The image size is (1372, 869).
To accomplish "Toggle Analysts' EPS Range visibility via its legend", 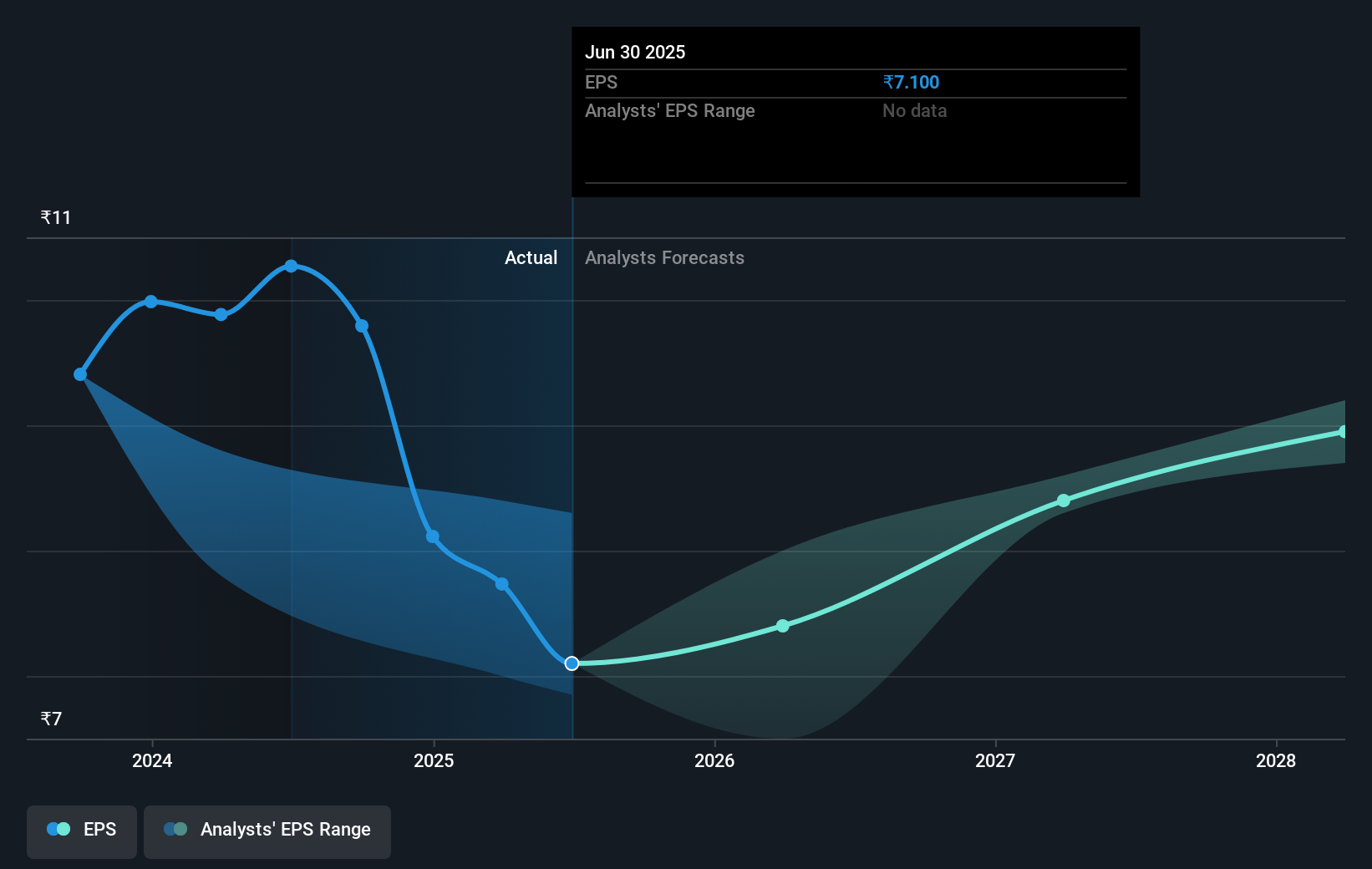I will (x=267, y=831).
